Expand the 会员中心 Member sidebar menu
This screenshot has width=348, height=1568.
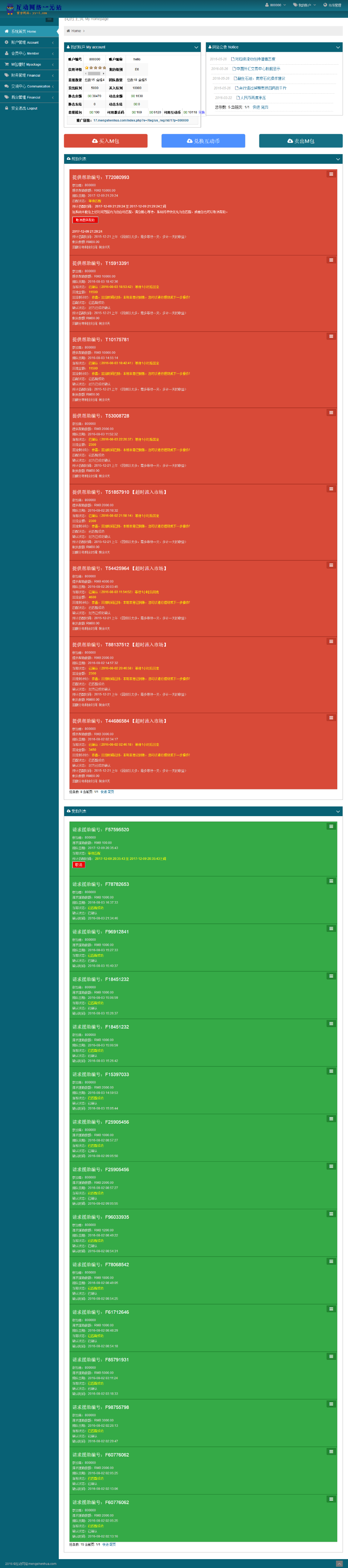29,53
